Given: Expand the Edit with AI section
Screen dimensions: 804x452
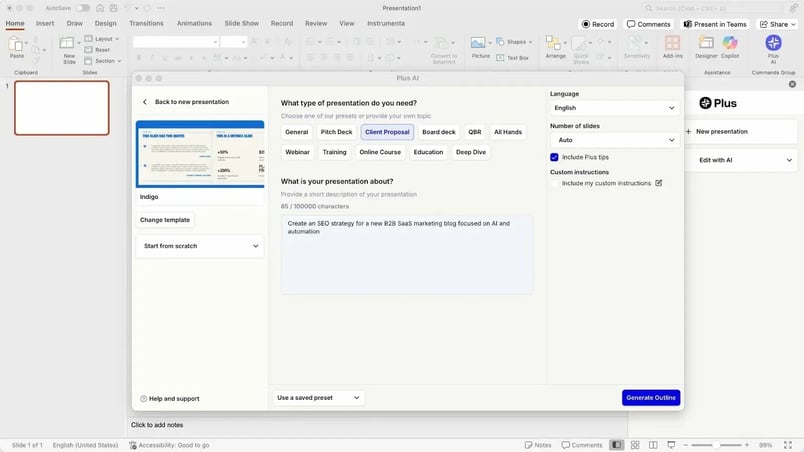Looking at the screenshot, I should pyautogui.click(x=742, y=160).
